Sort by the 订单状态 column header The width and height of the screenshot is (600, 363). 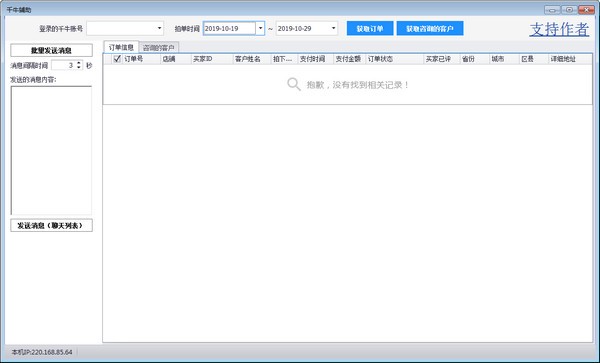click(x=395, y=59)
